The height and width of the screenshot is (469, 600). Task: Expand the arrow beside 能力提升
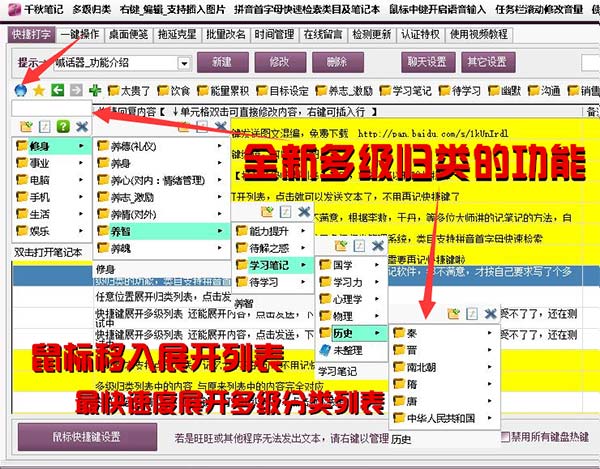303,231
